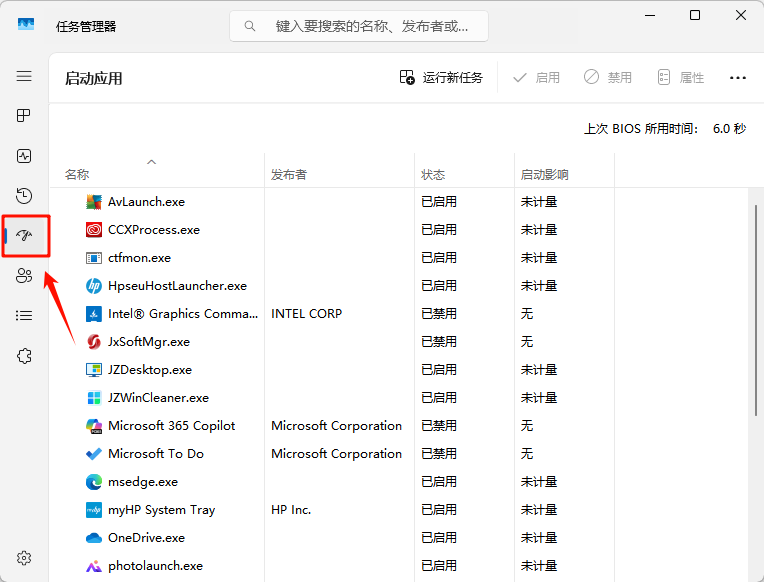The image size is (764, 582).
Task: Open the Performance page icon
Action: [x=24, y=156]
